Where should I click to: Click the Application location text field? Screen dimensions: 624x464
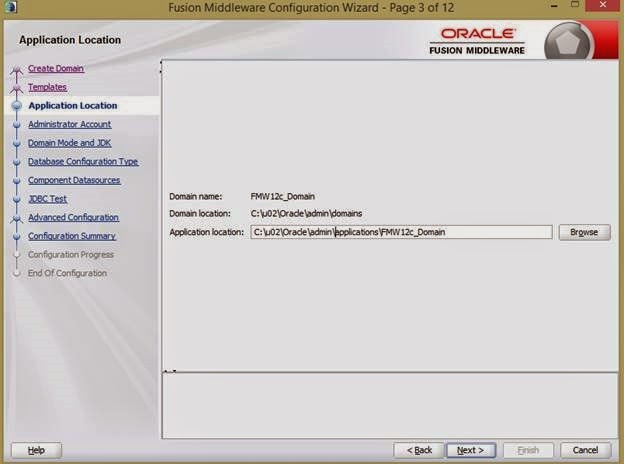401,232
